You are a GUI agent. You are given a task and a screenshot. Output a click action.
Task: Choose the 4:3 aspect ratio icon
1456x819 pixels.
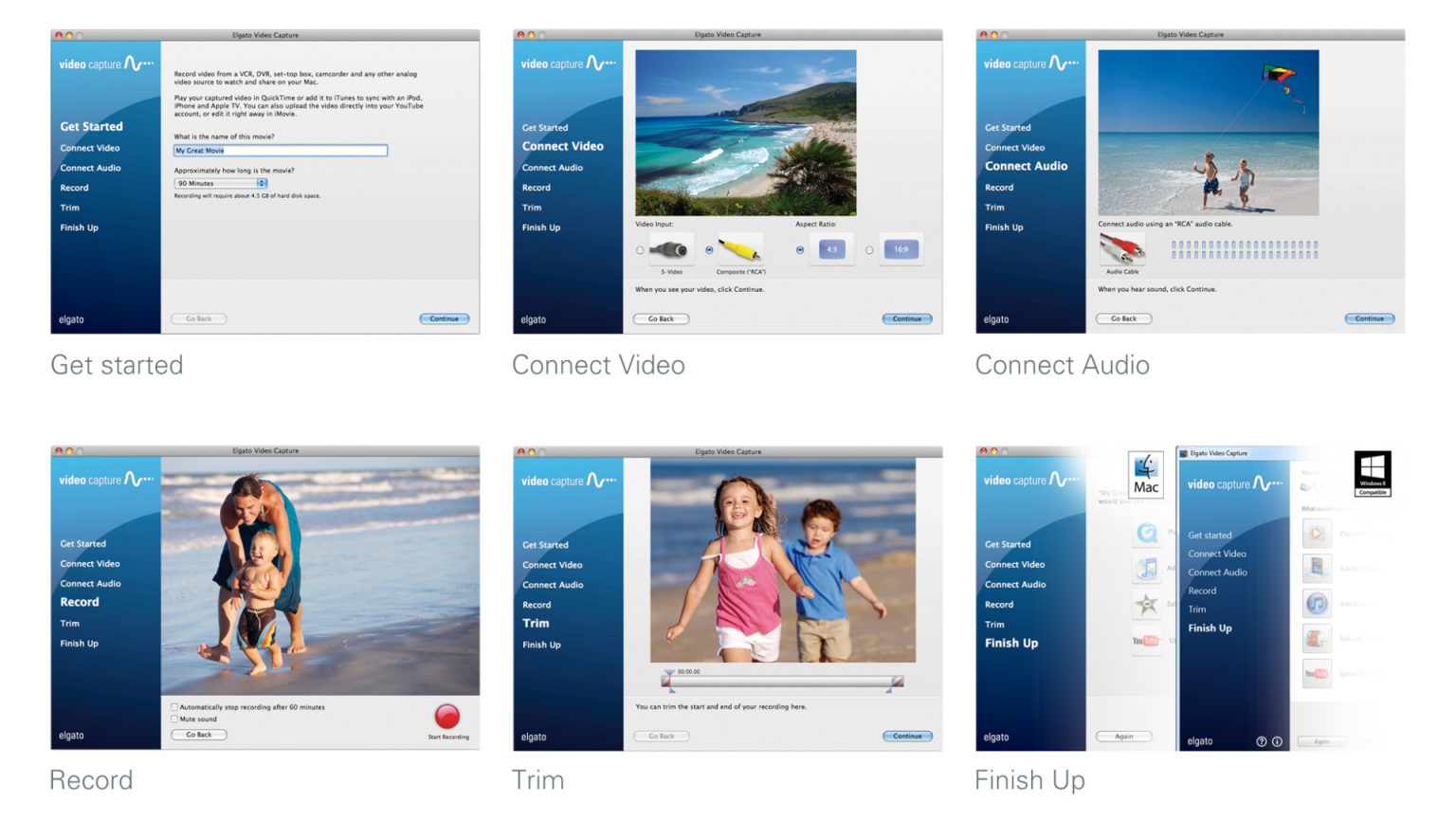pos(831,250)
